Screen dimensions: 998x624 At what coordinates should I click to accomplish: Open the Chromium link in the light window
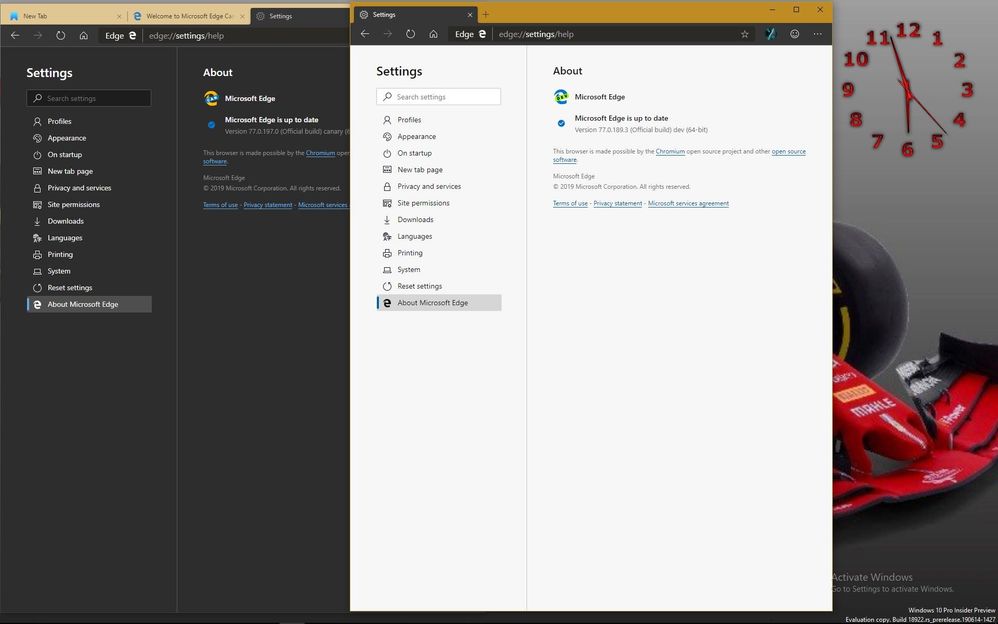pos(670,152)
